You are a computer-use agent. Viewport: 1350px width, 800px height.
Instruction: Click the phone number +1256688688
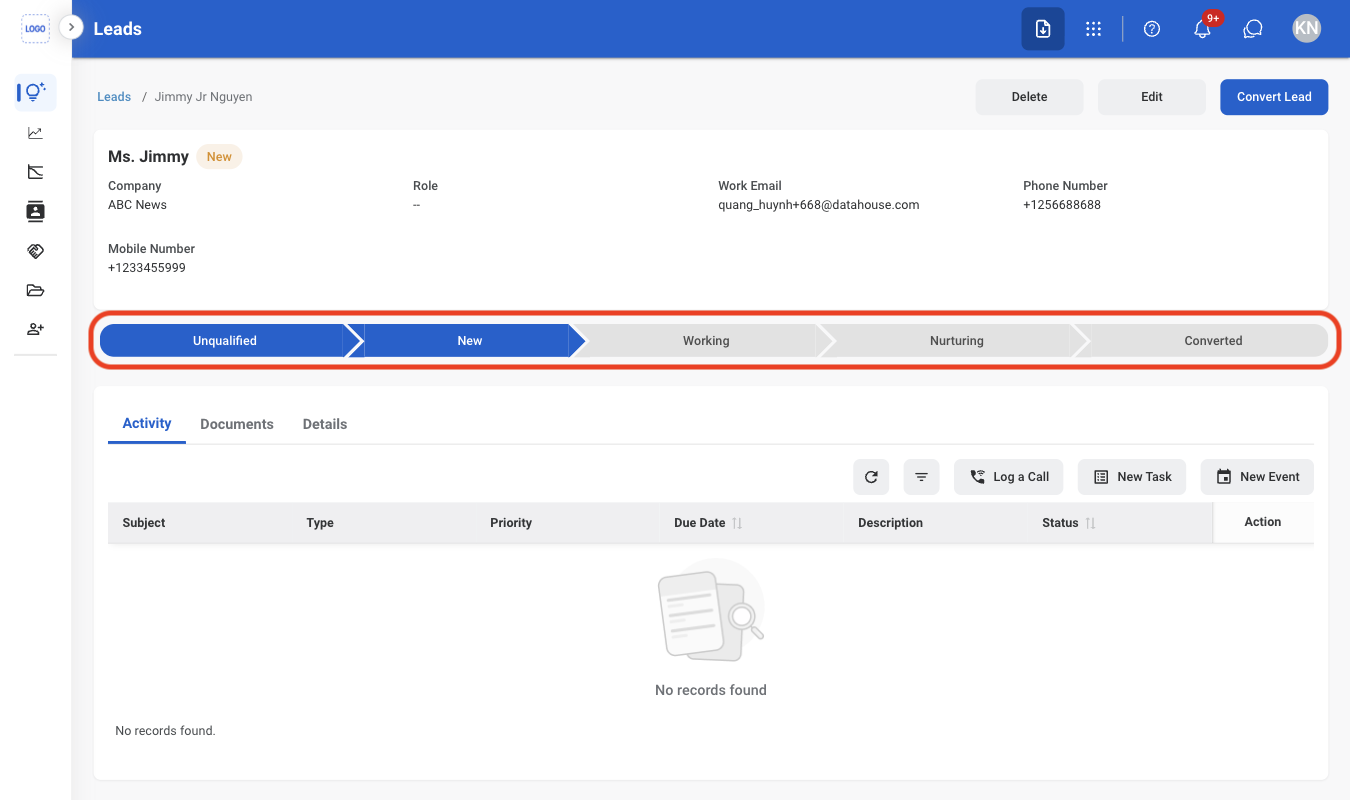pos(1062,205)
